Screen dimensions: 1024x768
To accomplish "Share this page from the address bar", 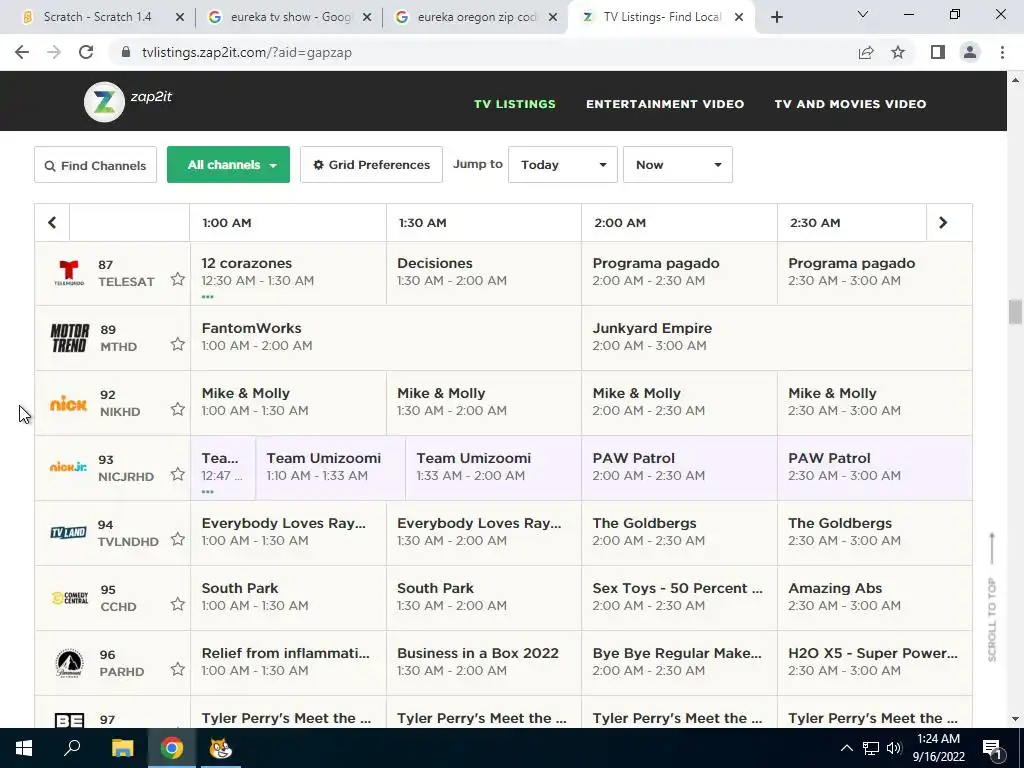I will pyautogui.click(x=866, y=52).
